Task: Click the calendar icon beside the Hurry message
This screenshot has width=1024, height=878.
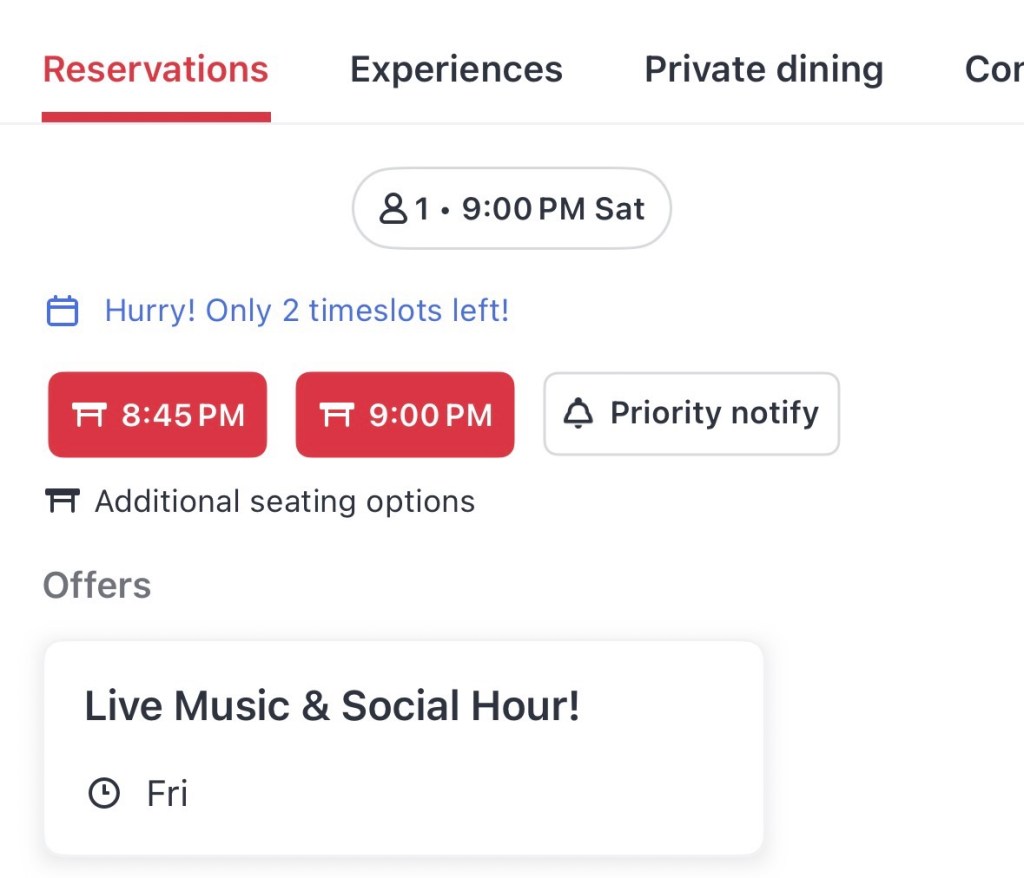Action: pyautogui.click(x=63, y=311)
